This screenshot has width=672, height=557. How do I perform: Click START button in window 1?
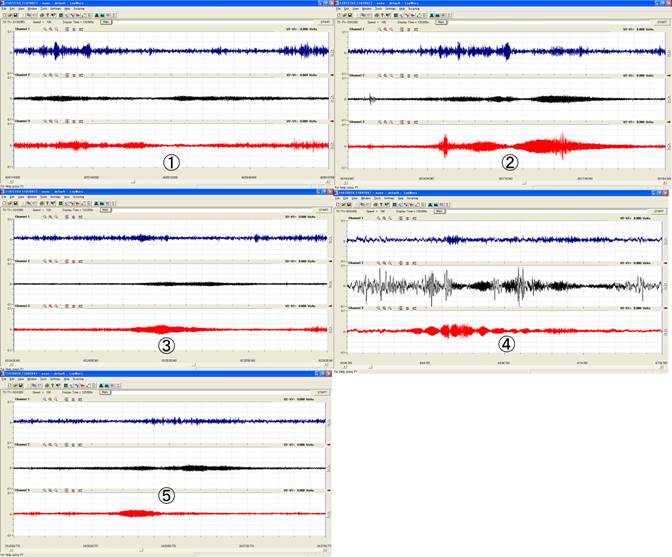click(323, 22)
